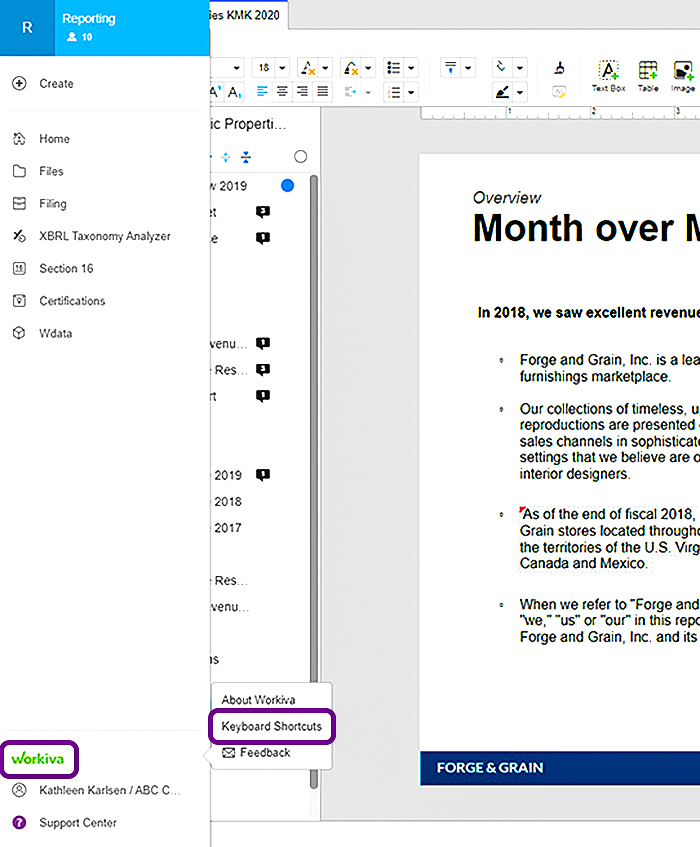Image resolution: width=700 pixels, height=847 pixels.
Task: Open Keyboard Shortcuts from popup
Action: (272, 726)
